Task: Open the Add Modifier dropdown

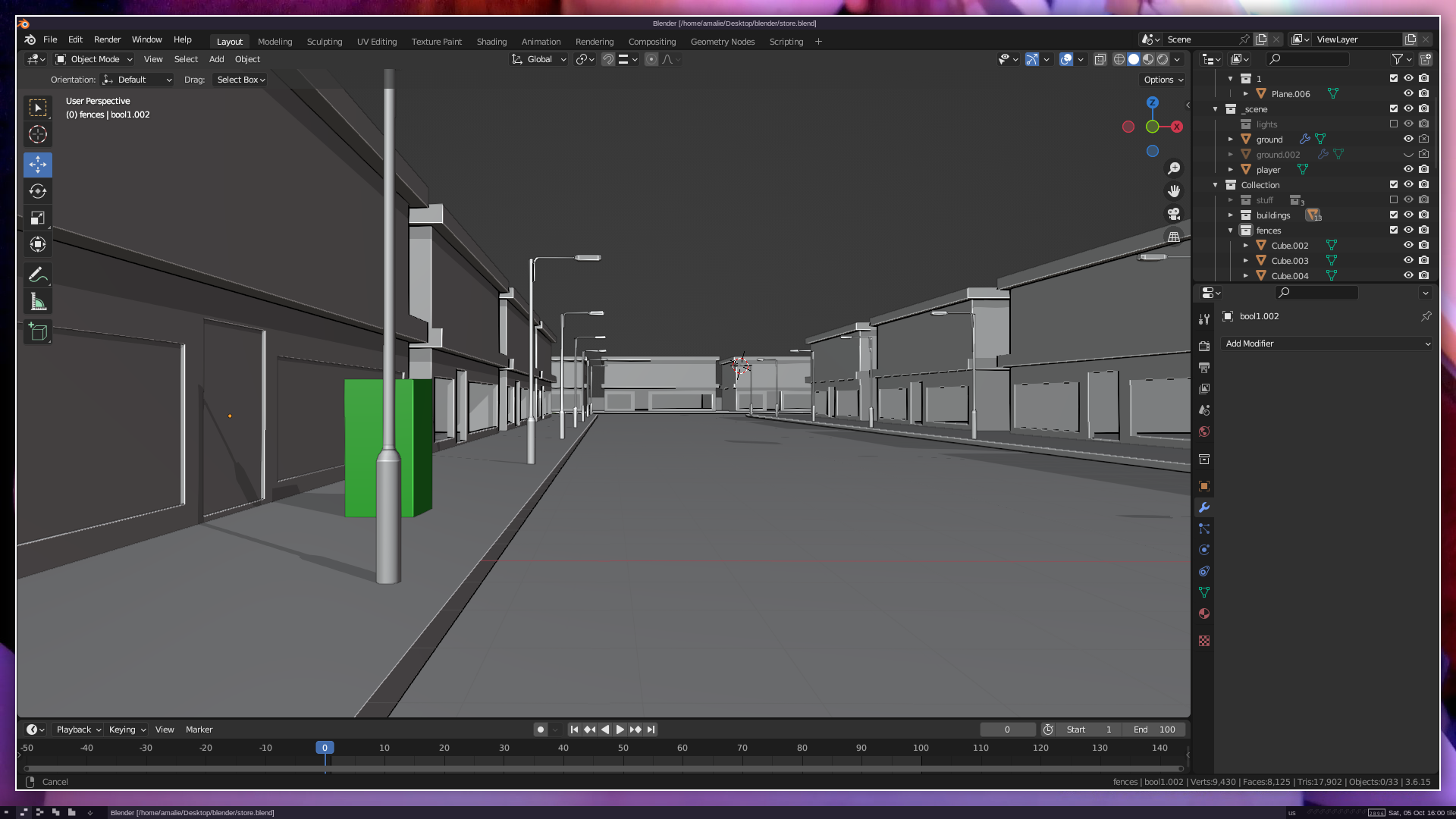Action: (x=1327, y=344)
